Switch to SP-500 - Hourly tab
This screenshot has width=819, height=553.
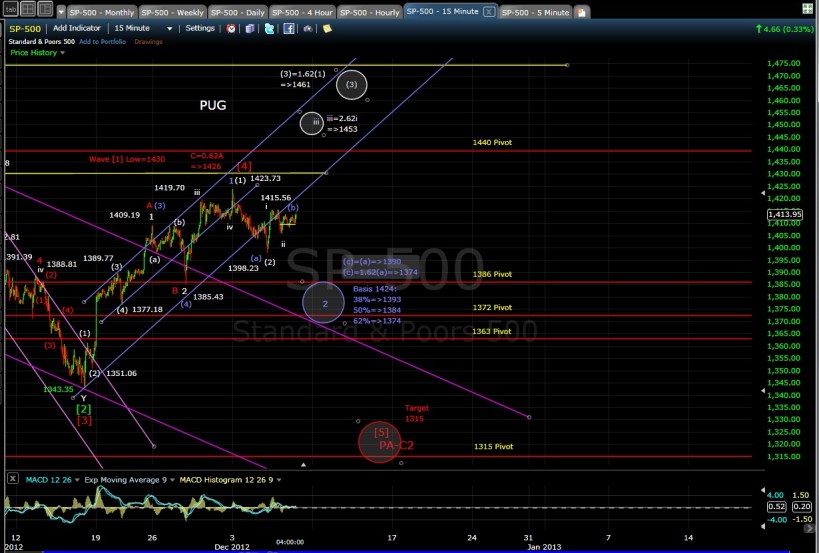click(369, 12)
